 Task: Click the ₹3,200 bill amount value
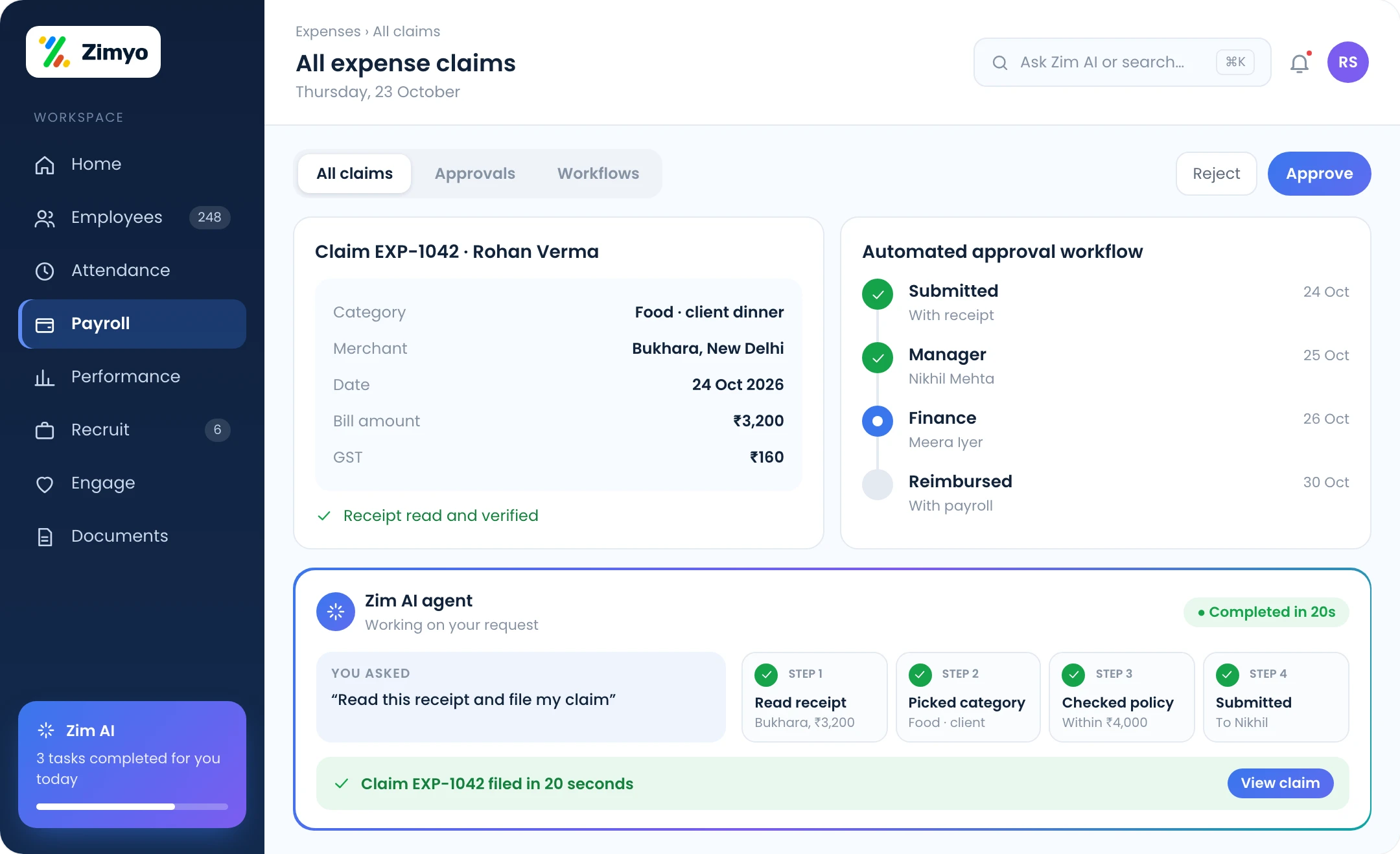click(758, 421)
